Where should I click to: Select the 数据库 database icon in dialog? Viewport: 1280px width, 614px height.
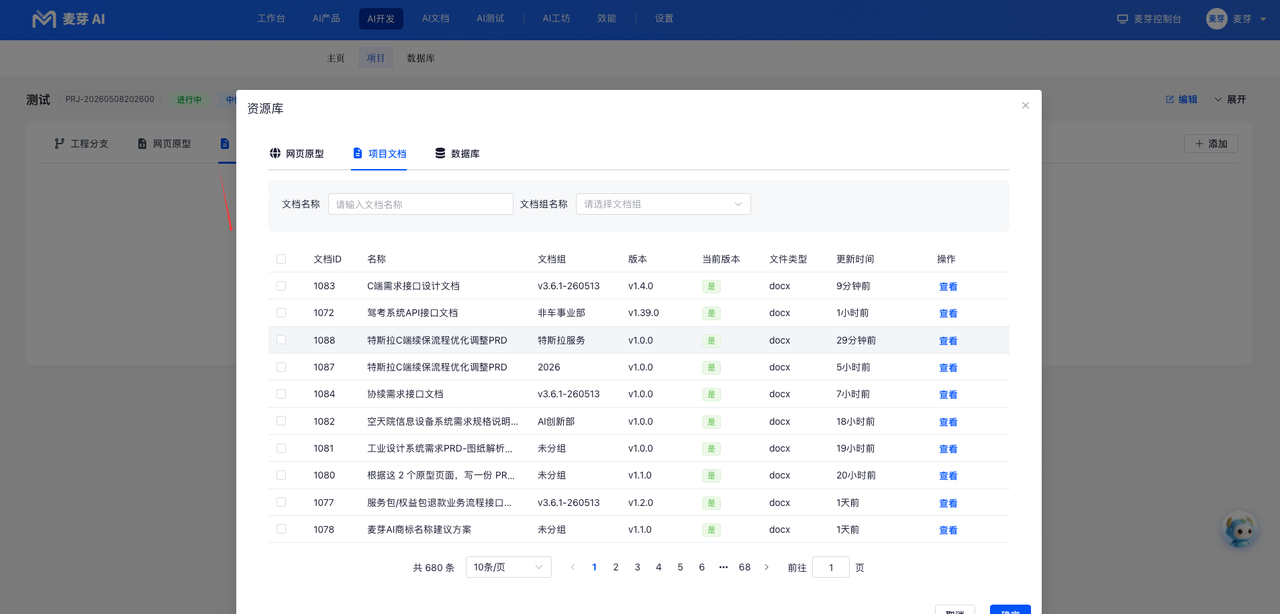click(x=440, y=153)
